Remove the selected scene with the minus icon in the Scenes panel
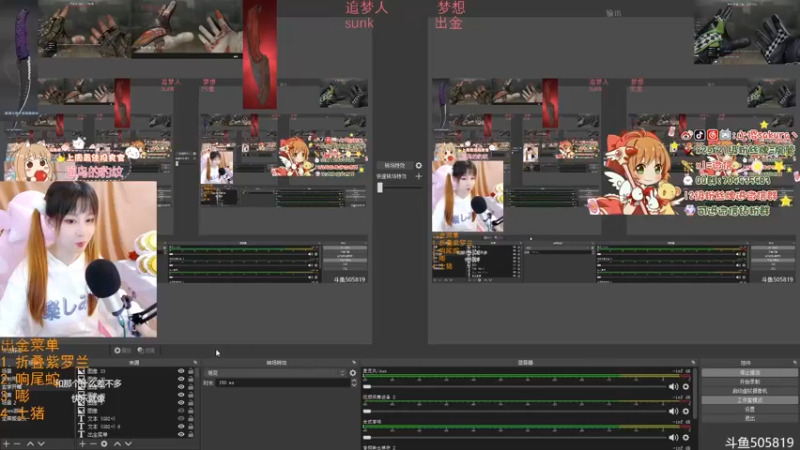Image resolution: width=800 pixels, height=450 pixels. tap(18, 444)
